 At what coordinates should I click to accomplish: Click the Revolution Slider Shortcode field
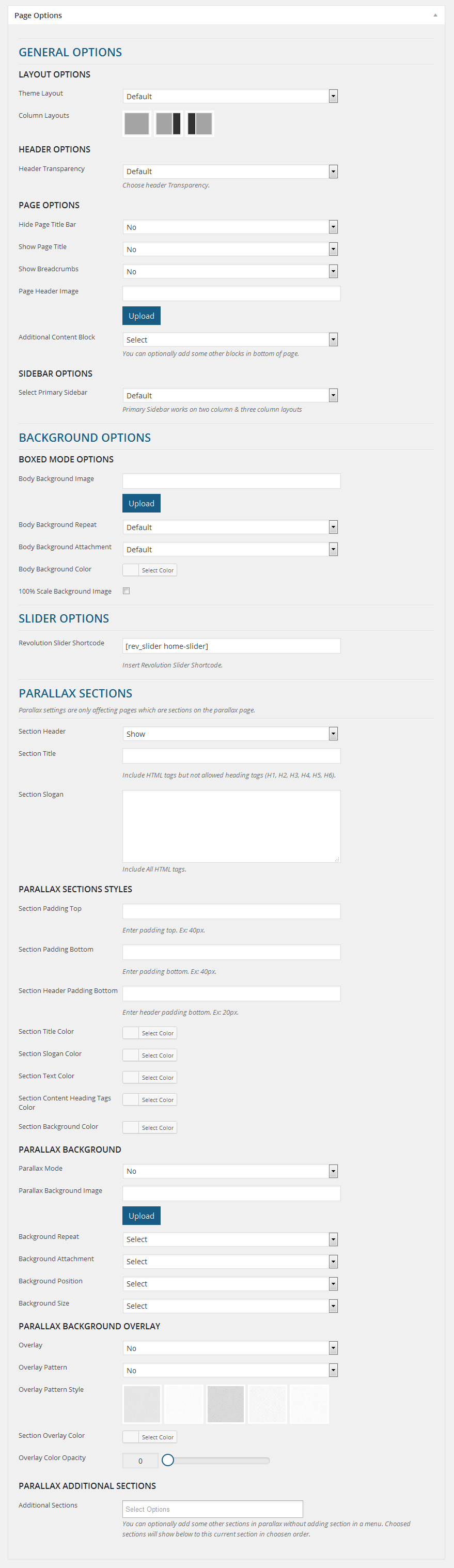pyautogui.click(x=231, y=646)
